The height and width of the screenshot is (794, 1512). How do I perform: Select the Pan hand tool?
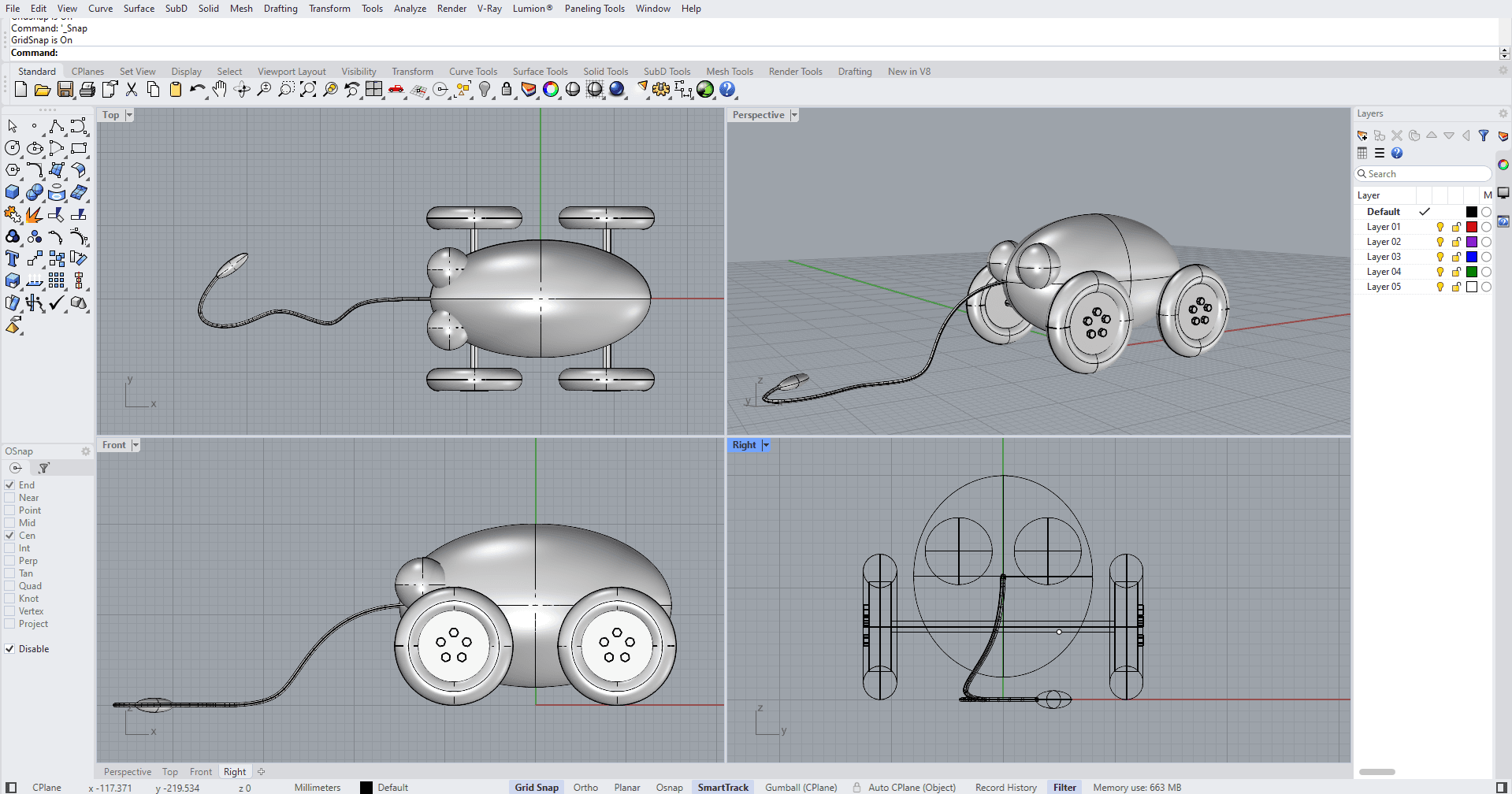click(219, 90)
